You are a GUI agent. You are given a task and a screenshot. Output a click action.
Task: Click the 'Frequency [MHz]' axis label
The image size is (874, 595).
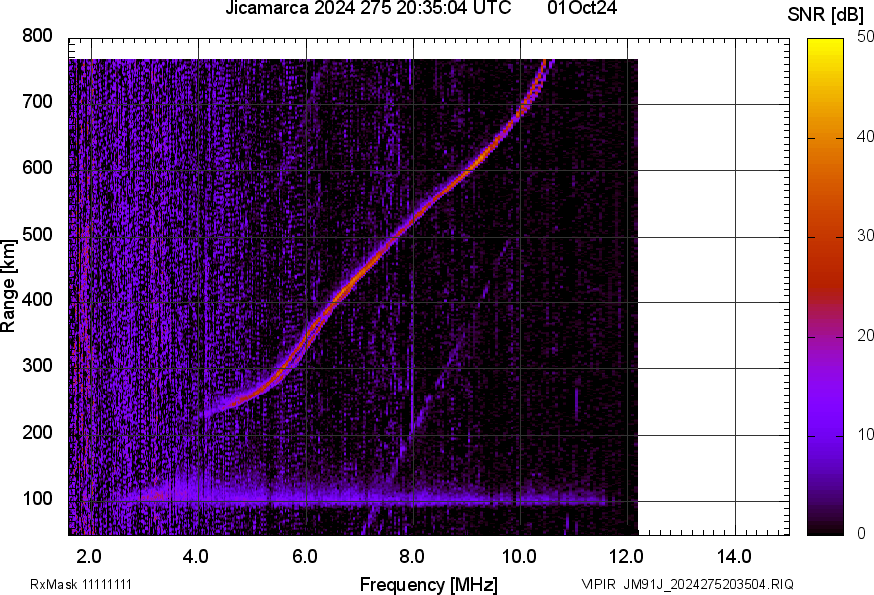tap(429, 584)
